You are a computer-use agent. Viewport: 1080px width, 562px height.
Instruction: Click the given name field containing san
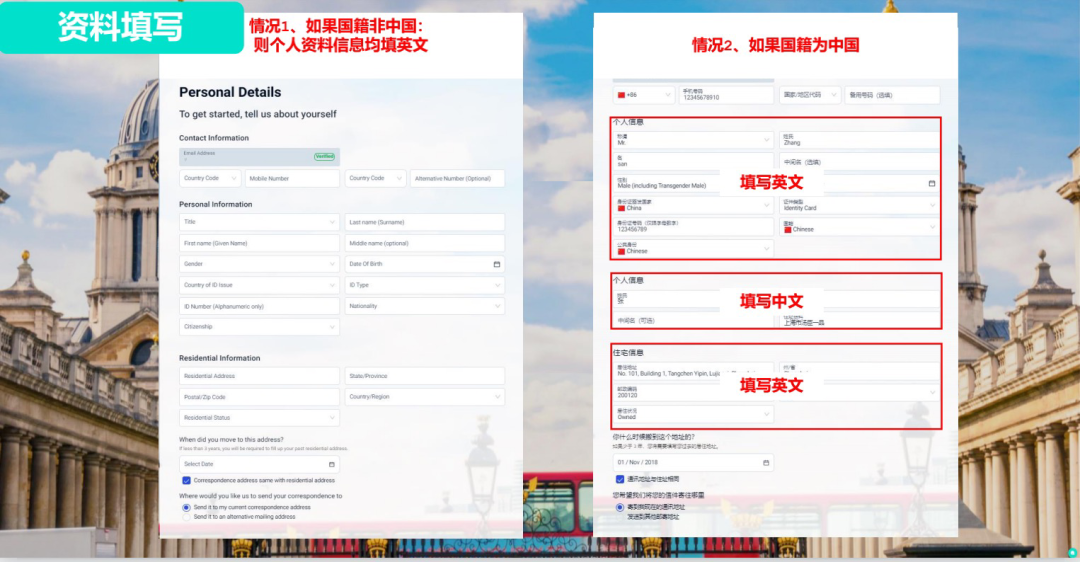693,161
